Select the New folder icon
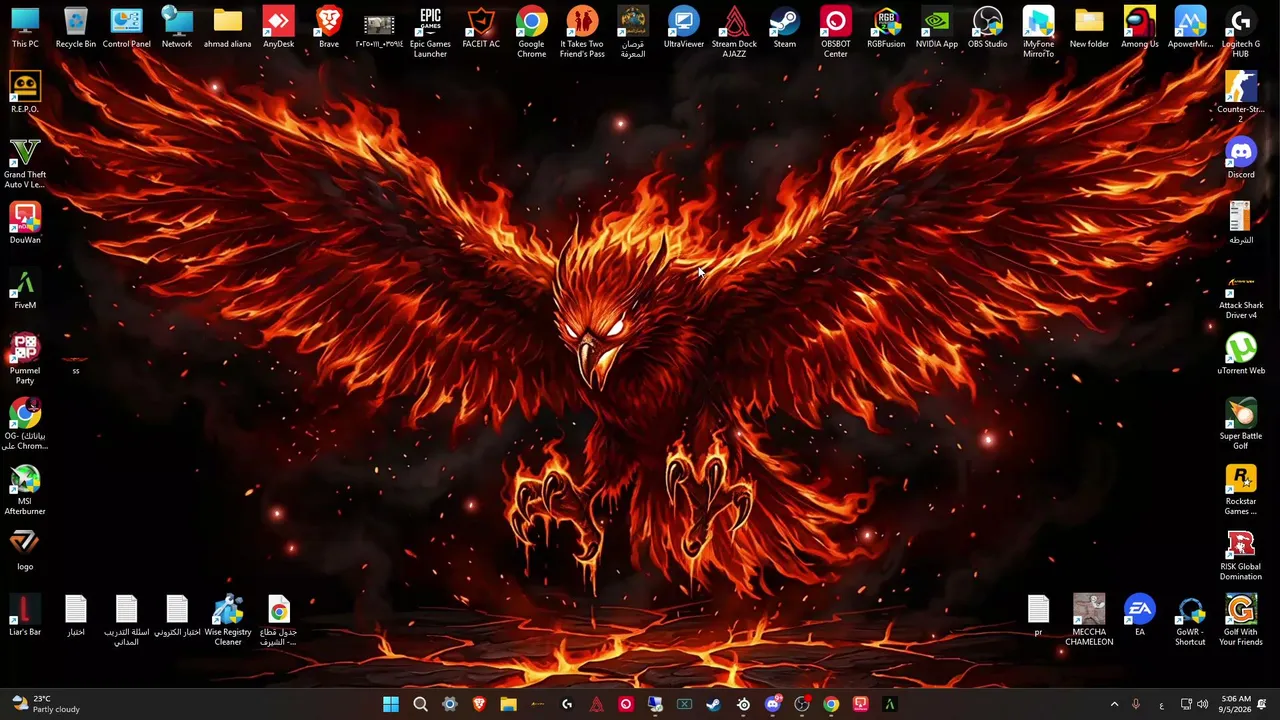This screenshot has width=1280, height=720. pos(1089,28)
